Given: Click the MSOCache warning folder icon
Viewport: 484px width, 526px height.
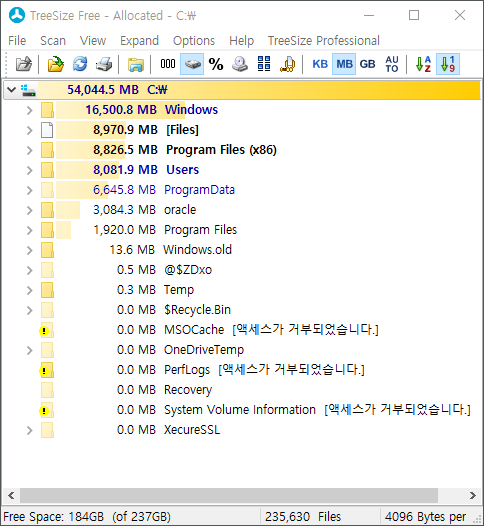Looking at the screenshot, I should click(47, 330).
